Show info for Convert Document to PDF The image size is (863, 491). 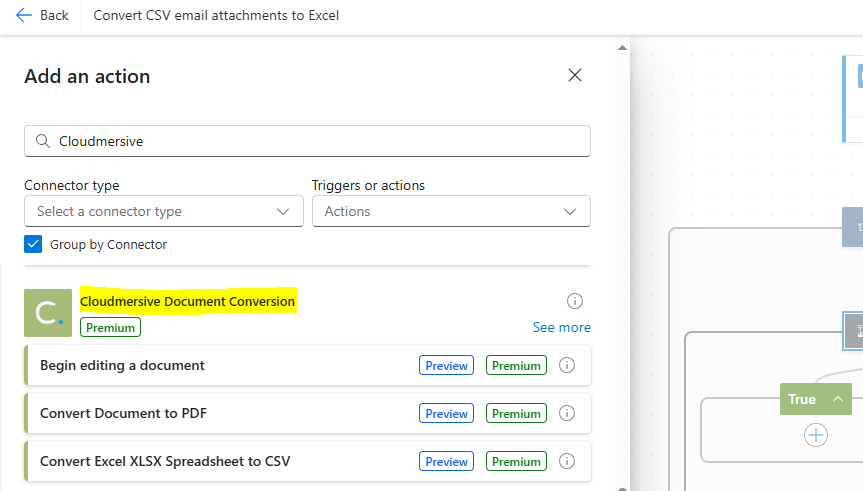[x=567, y=413]
